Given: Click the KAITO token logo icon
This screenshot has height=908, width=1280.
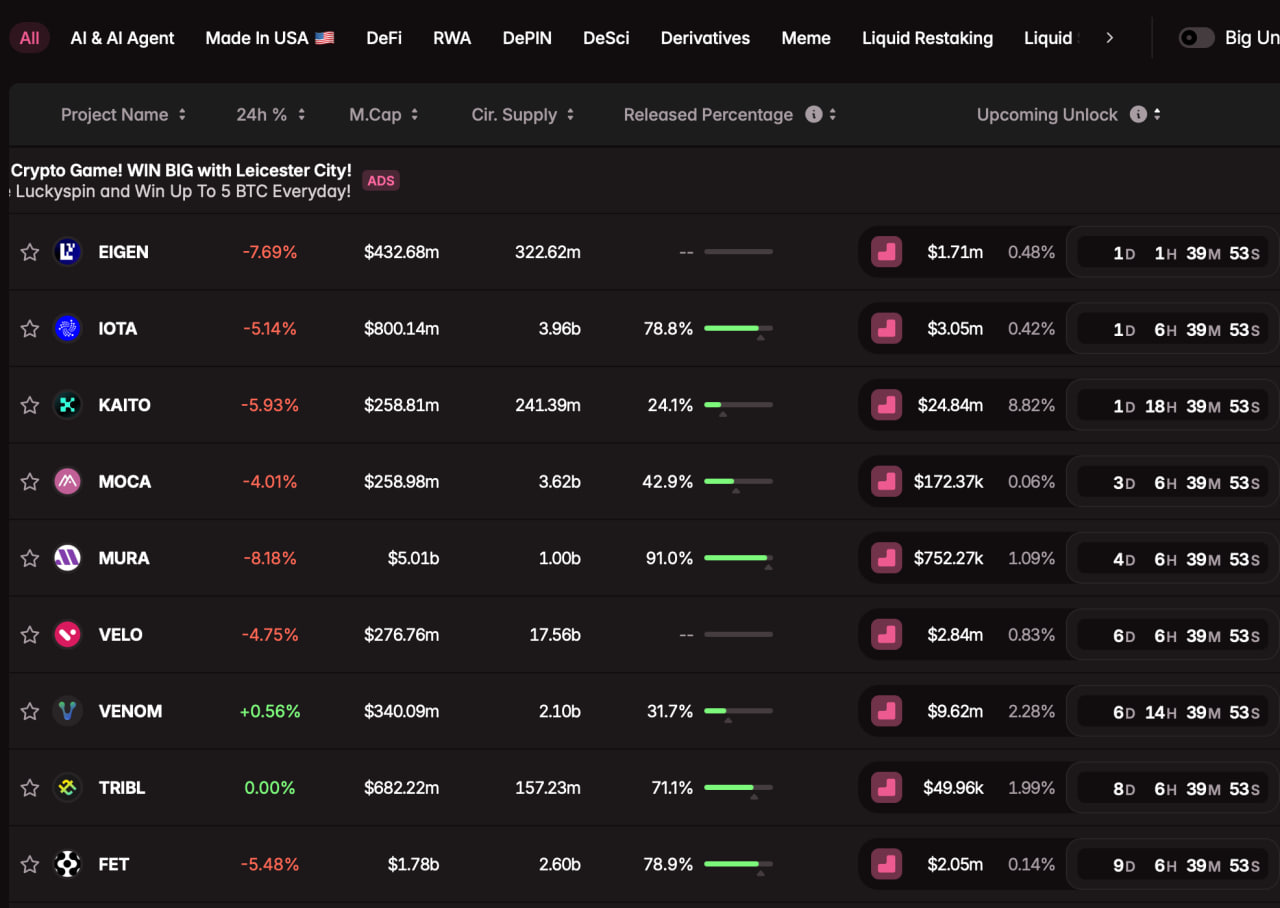Looking at the screenshot, I should coord(67,405).
